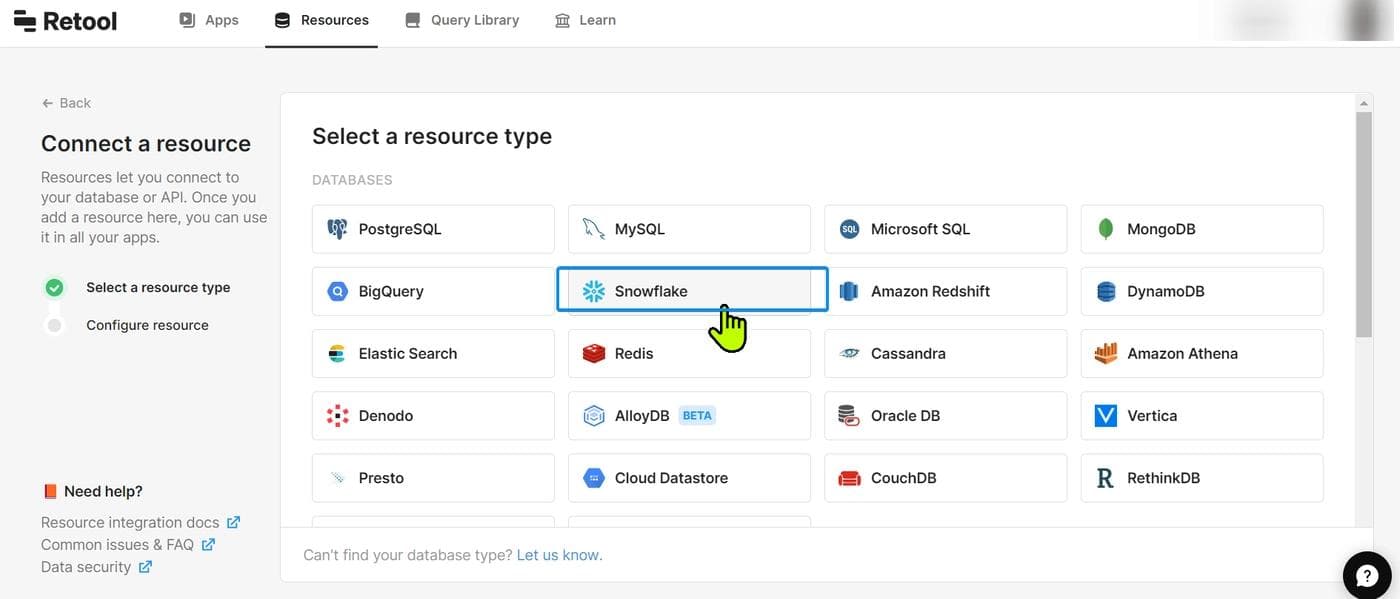Viewport: 1400px width, 599px height.
Task: Click the Retool logo
Action: pyautogui.click(x=66, y=21)
